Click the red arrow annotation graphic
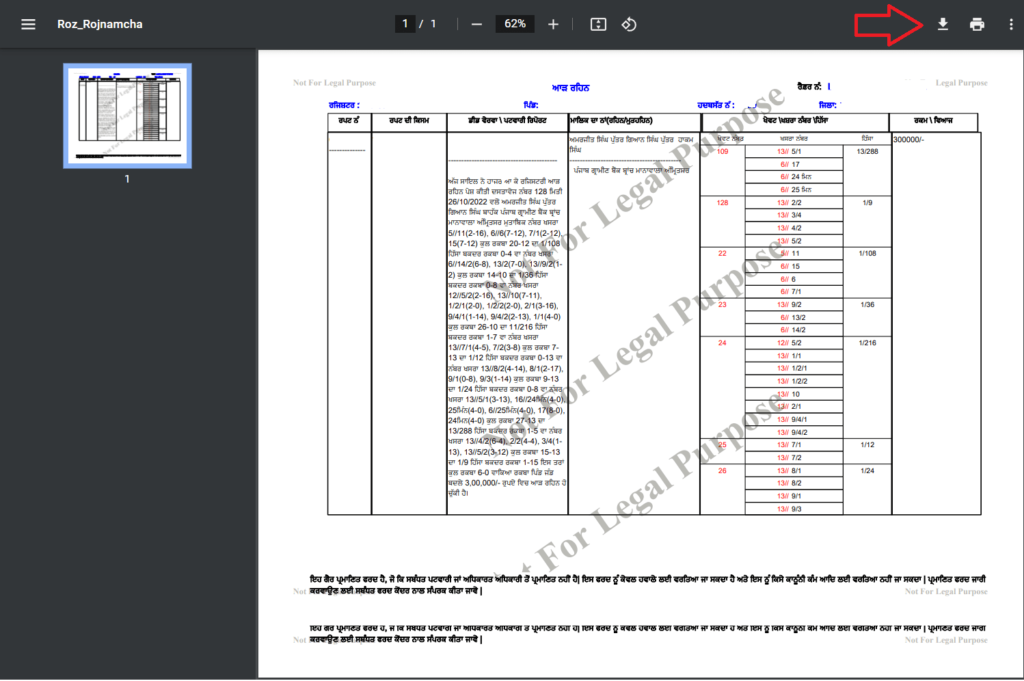Viewport: 1024px width, 681px height. (x=888, y=24)
